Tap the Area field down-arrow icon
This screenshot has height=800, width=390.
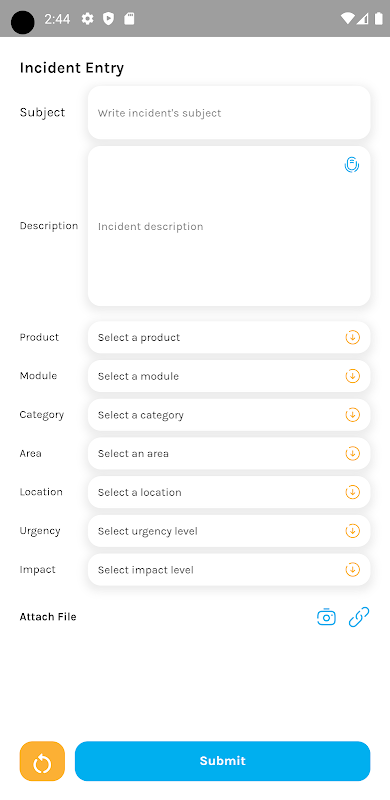pyautogui.click(x=353, y=453)
